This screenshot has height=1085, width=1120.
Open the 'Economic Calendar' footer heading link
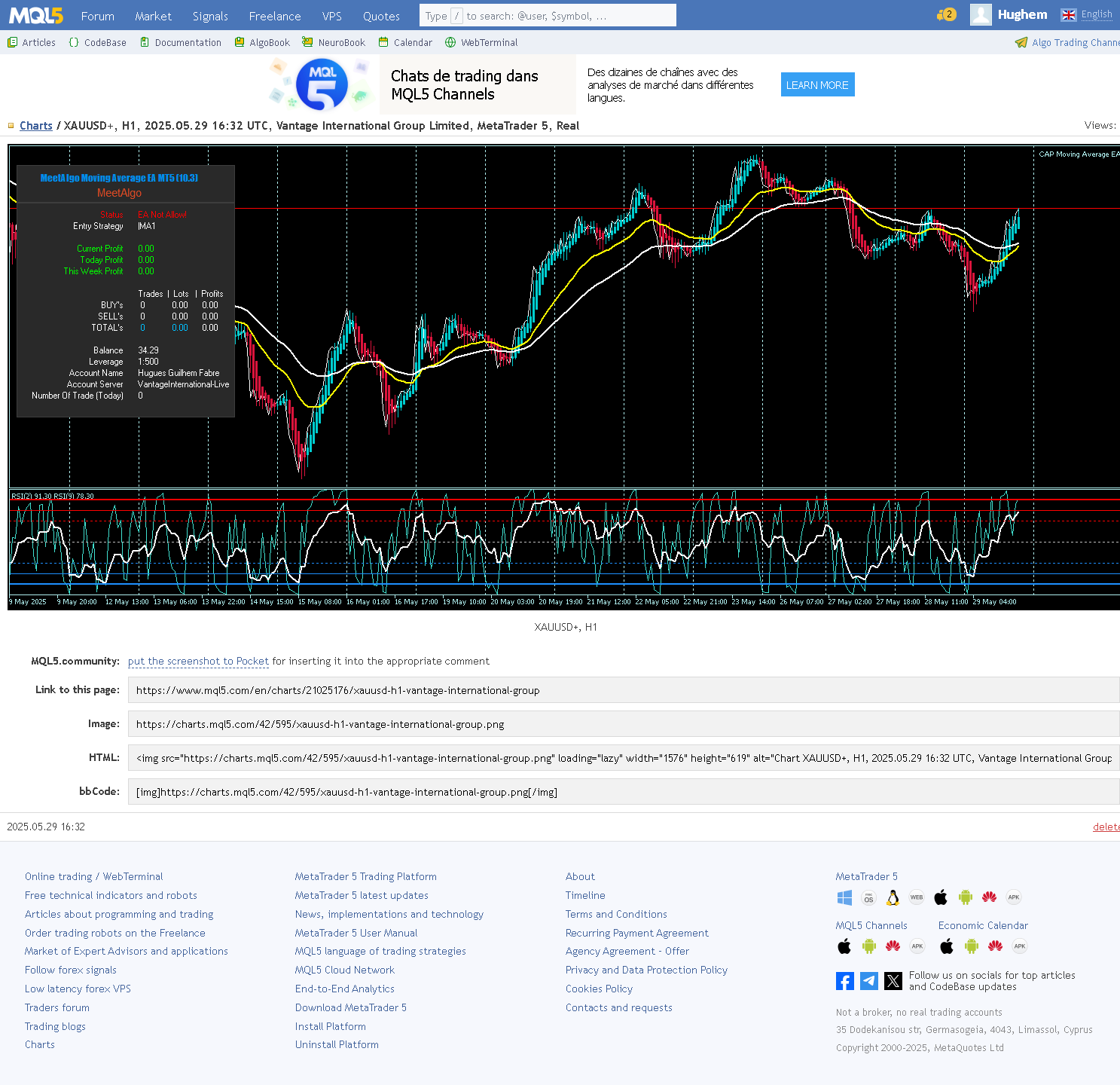(983, 925)
